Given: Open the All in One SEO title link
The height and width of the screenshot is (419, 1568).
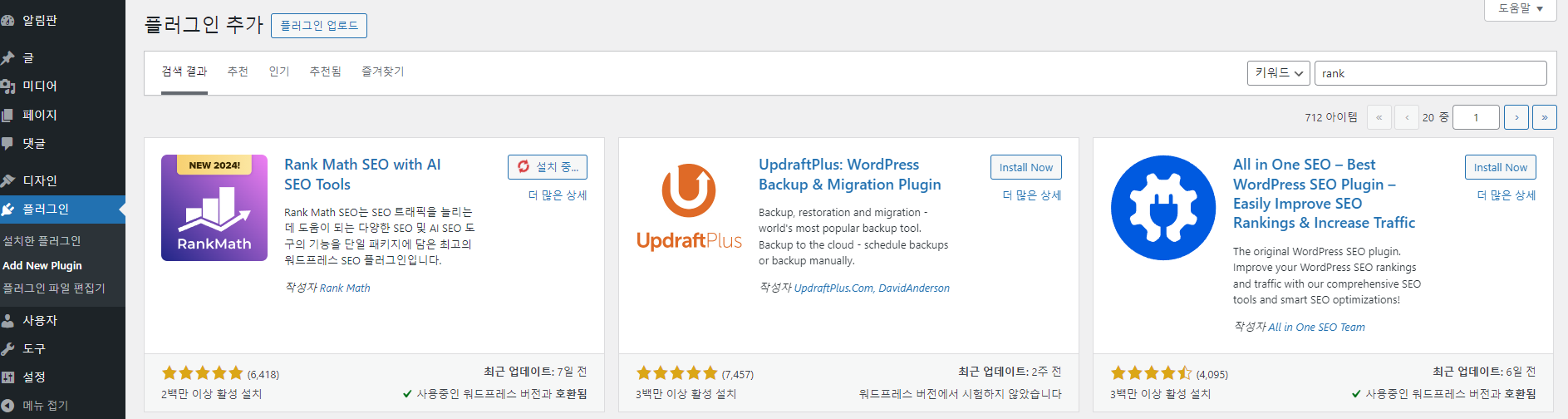Looking at the screenshot, I should coord(1324,194).
